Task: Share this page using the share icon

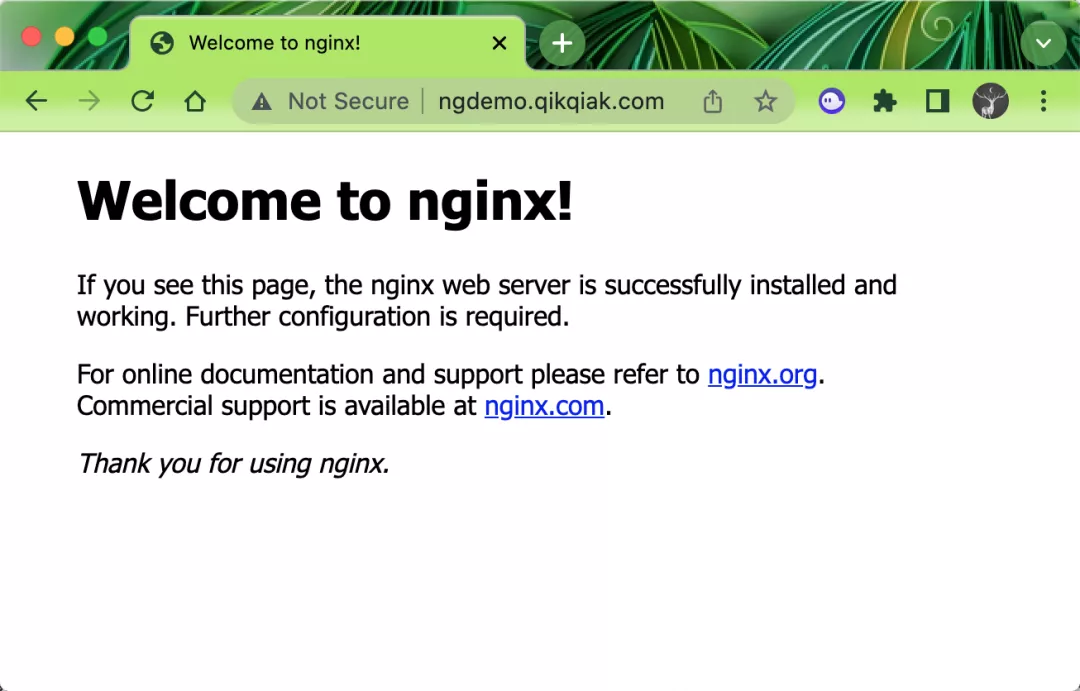Action: click(712, 101)
